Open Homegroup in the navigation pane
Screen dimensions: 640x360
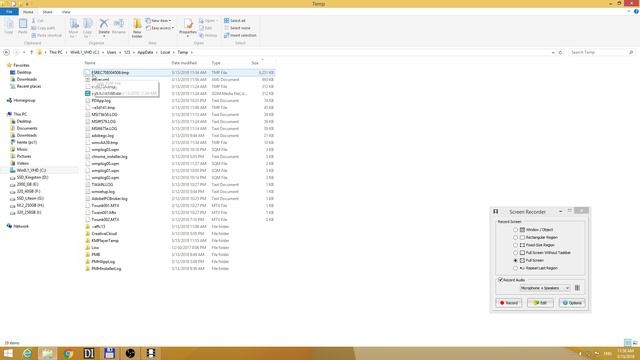pyautogui.click(x=24, y=100)
